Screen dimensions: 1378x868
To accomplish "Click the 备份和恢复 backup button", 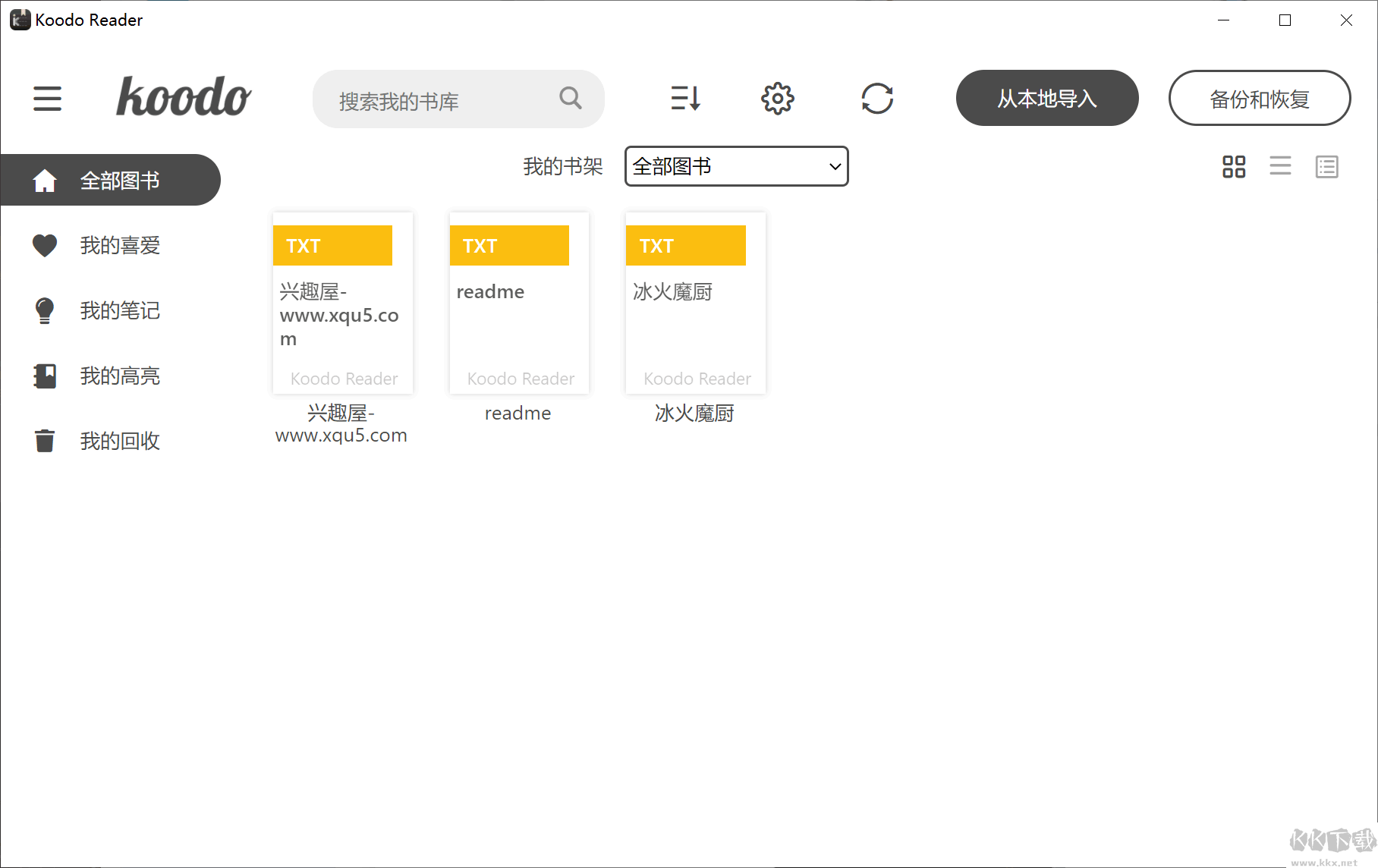I will (1259, 98).
